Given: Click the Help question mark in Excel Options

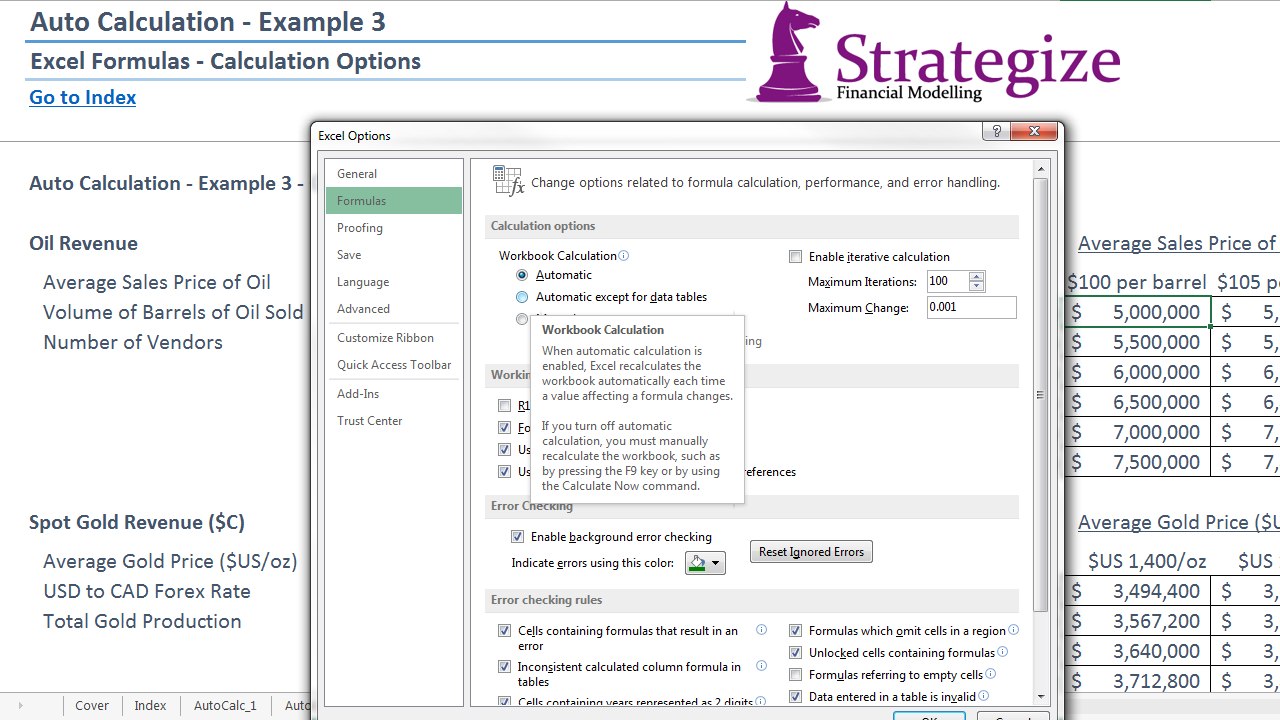Looking at the screenshot, I should click(996, 132).
